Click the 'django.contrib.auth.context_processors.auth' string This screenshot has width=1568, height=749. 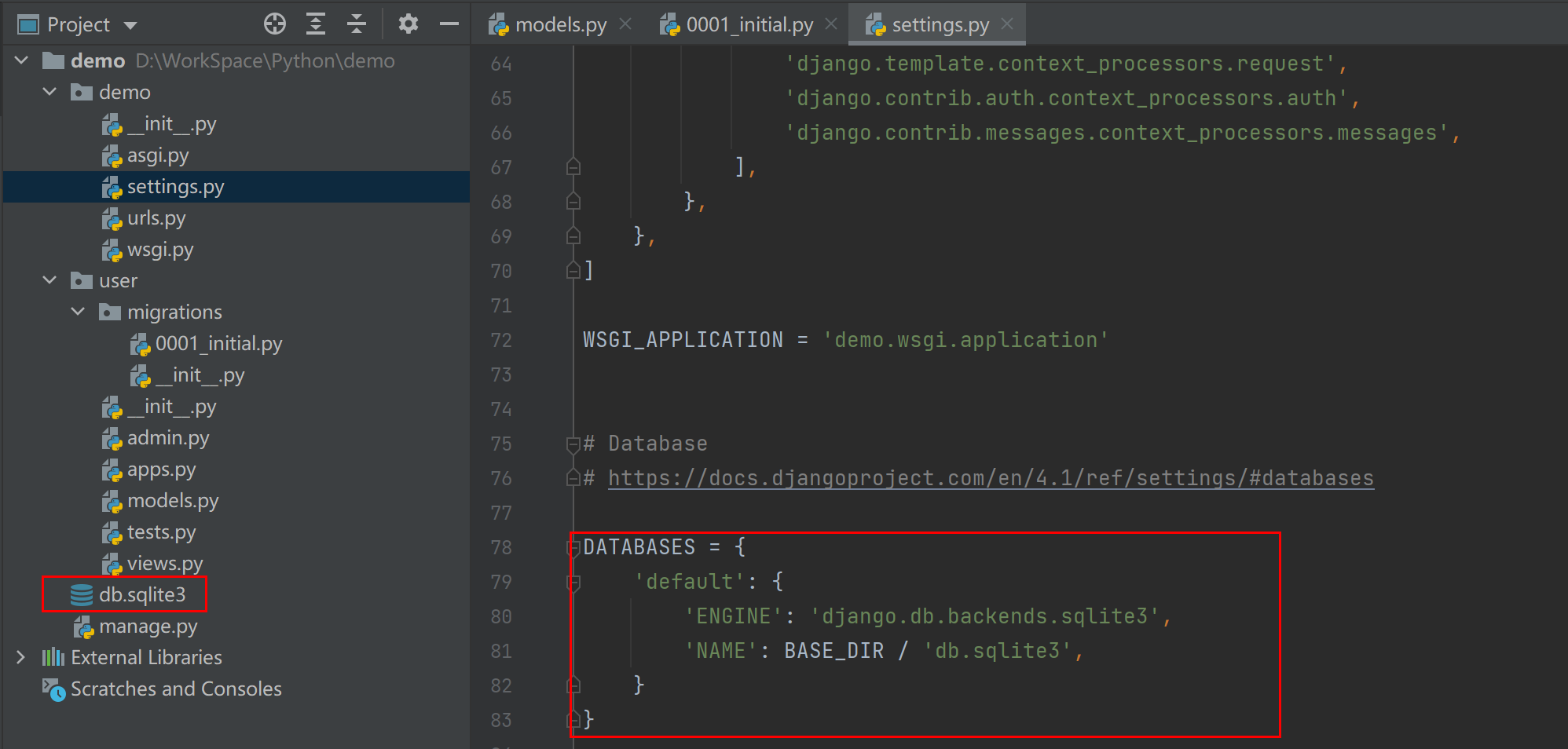(1066, 98)
